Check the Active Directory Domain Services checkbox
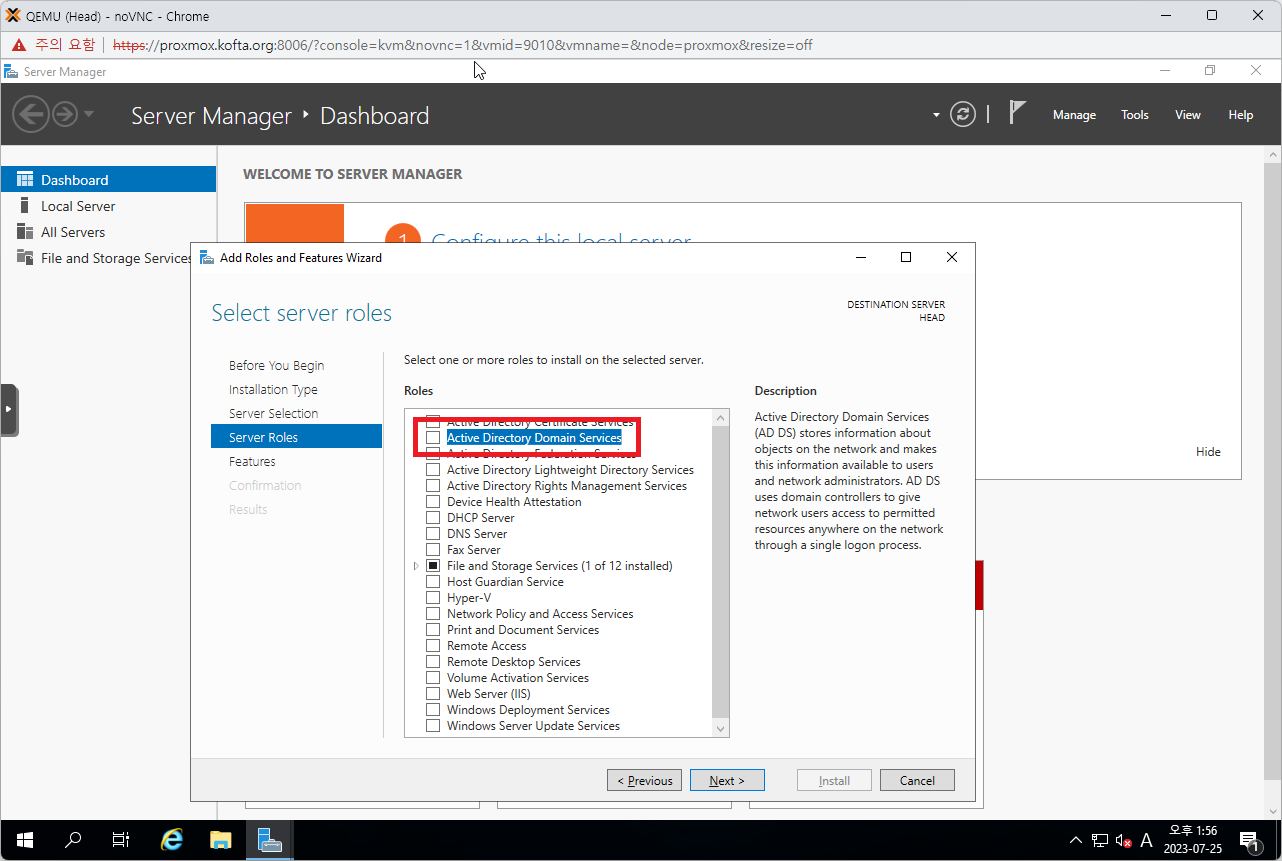The image size is (1282, 861). tap(433, 438)
